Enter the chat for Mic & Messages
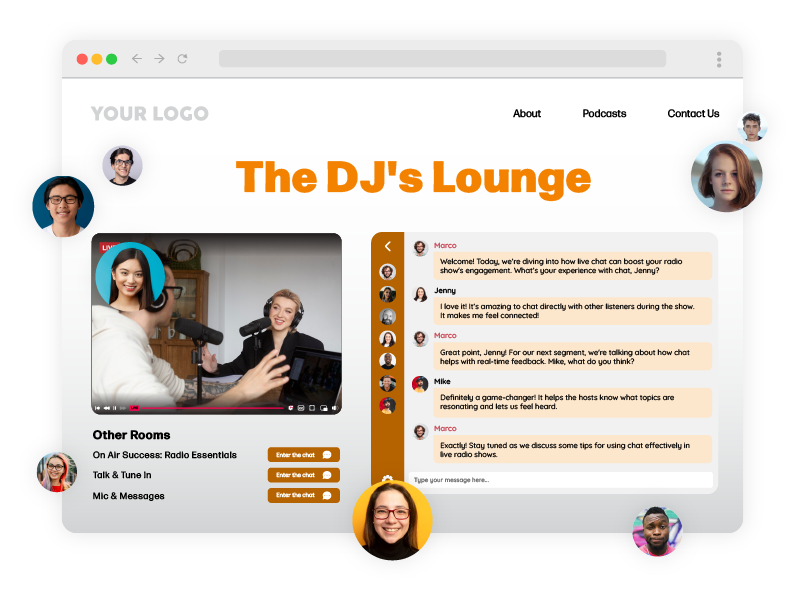The image size is (800, 600). (303, 495)
